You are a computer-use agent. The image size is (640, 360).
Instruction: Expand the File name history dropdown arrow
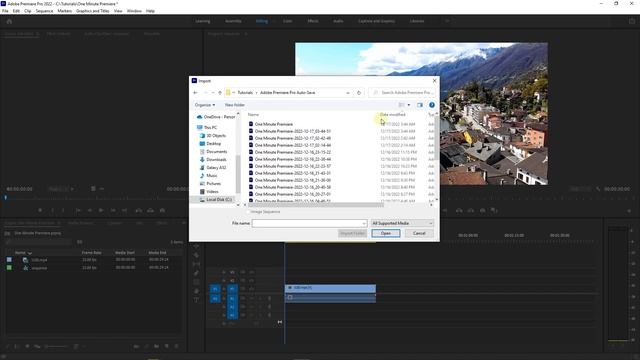click(x=364, y=223)
